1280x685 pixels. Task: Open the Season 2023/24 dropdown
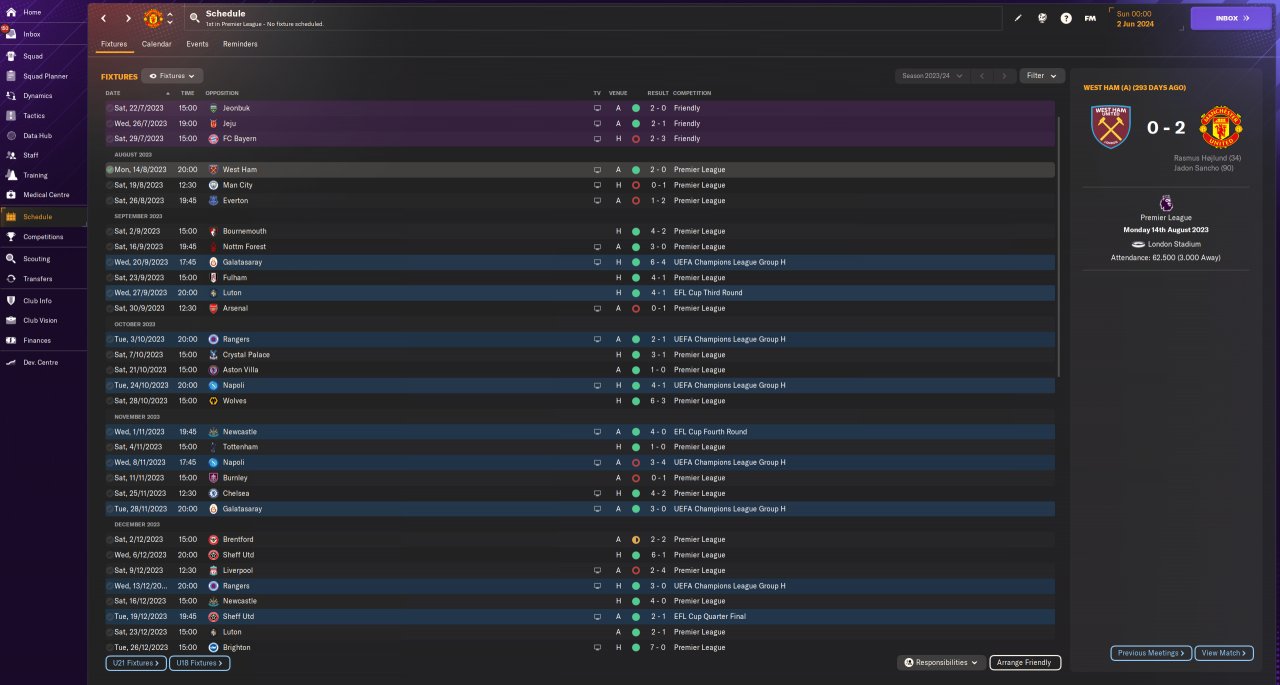933,76
